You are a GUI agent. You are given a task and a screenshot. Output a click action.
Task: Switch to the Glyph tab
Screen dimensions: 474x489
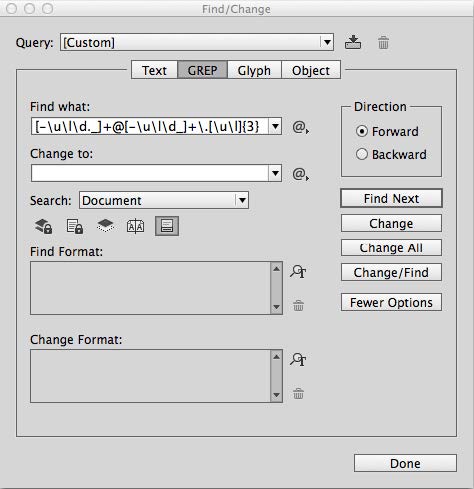[254, 70]
